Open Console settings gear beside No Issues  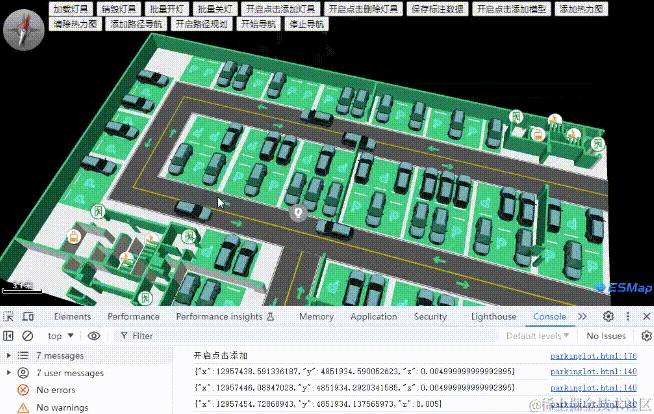[646, 336]
